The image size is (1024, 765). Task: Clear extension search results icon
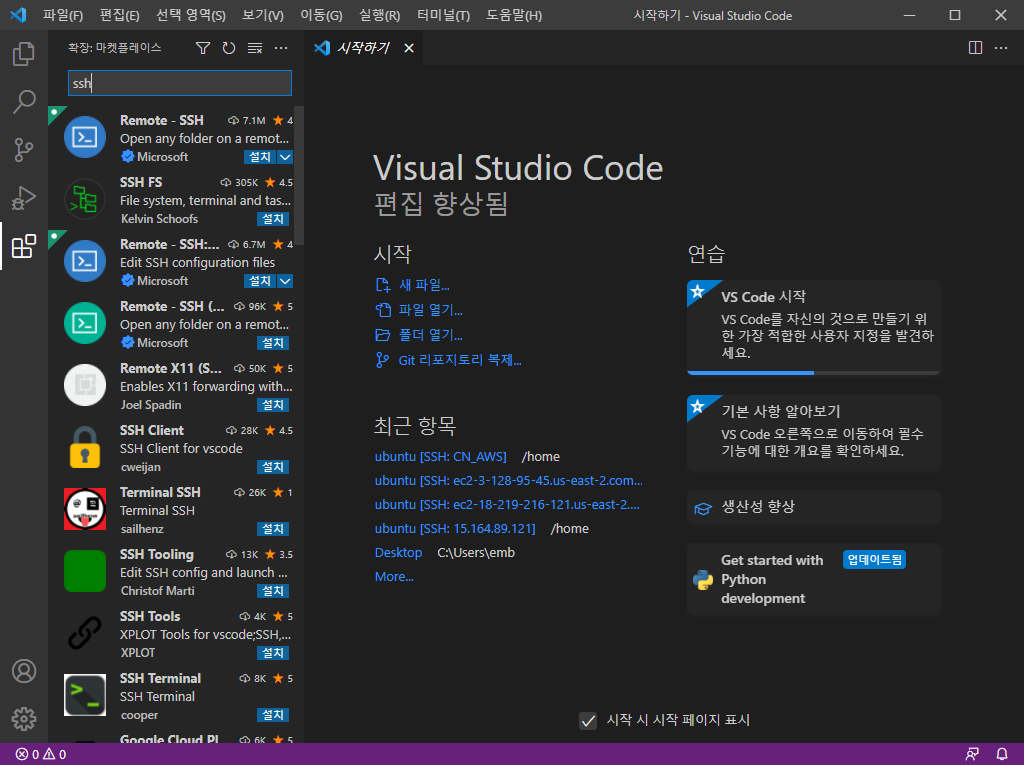pyautogui.click(x=255, y=48)
